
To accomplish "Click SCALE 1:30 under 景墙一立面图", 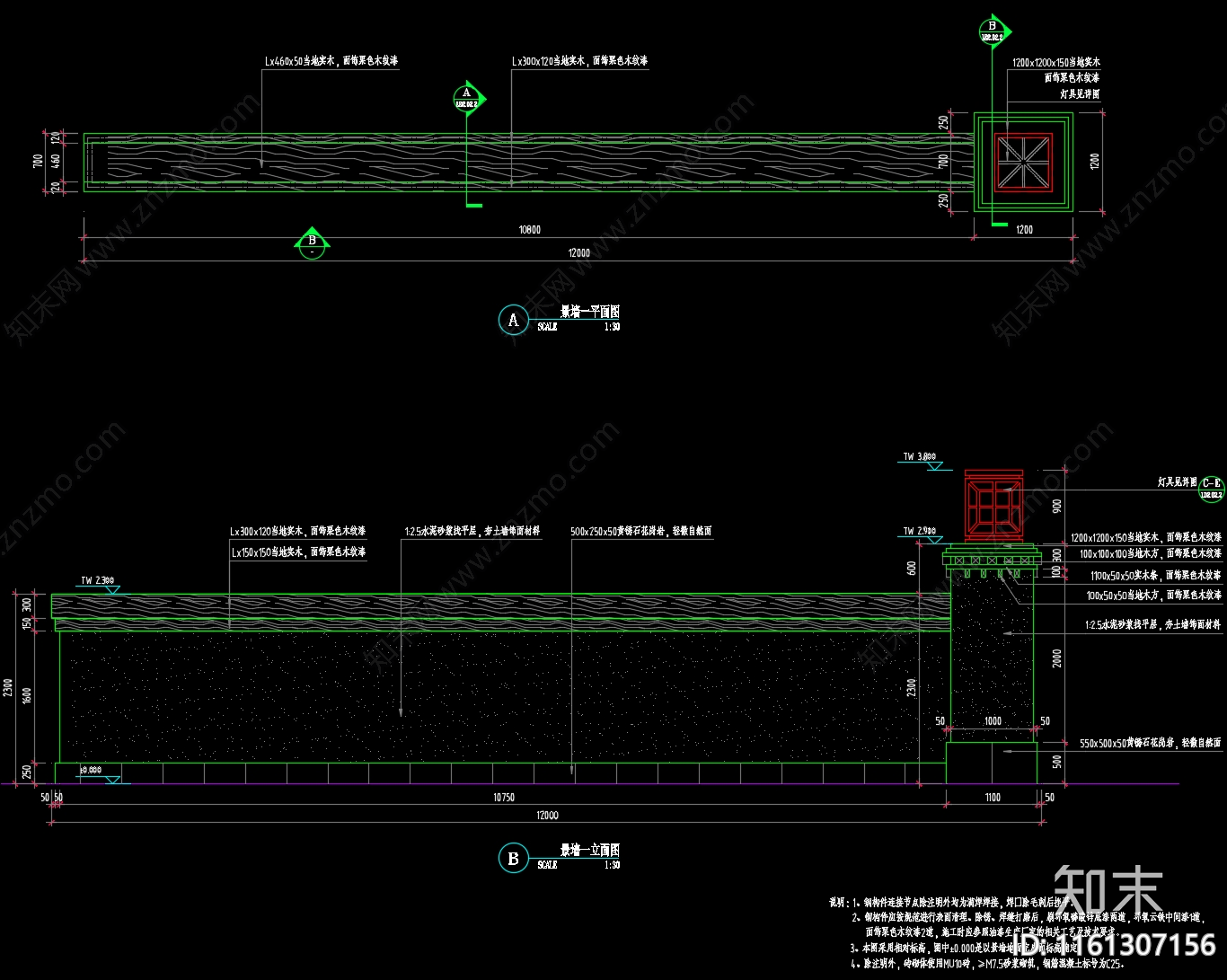I will click(x=578, y=865).
